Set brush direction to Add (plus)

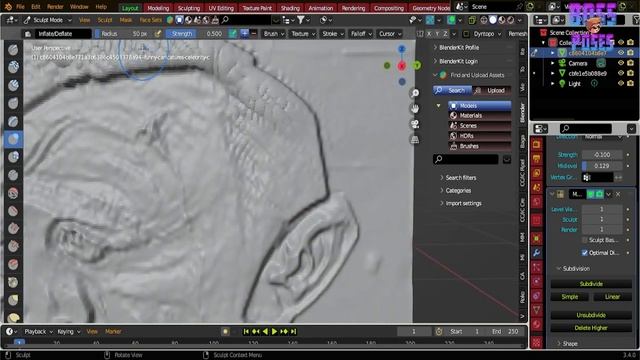(x=244, y=34)
